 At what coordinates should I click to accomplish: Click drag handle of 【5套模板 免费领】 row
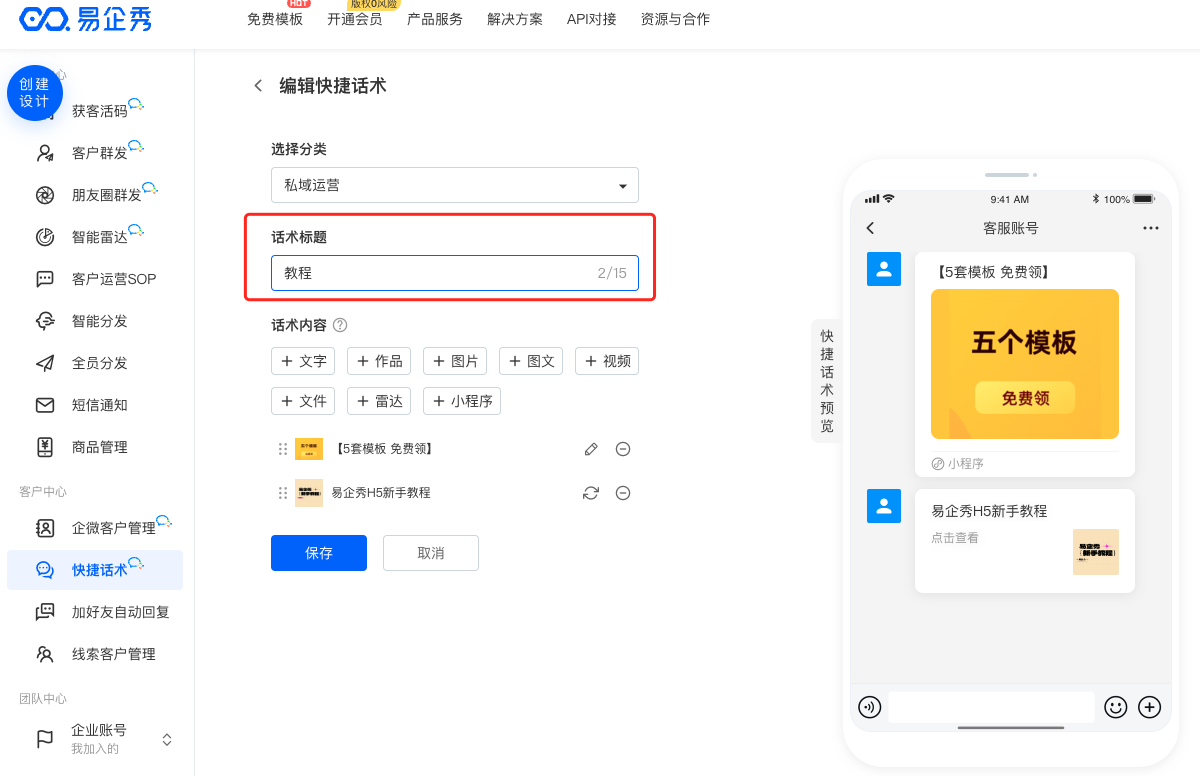283,449
